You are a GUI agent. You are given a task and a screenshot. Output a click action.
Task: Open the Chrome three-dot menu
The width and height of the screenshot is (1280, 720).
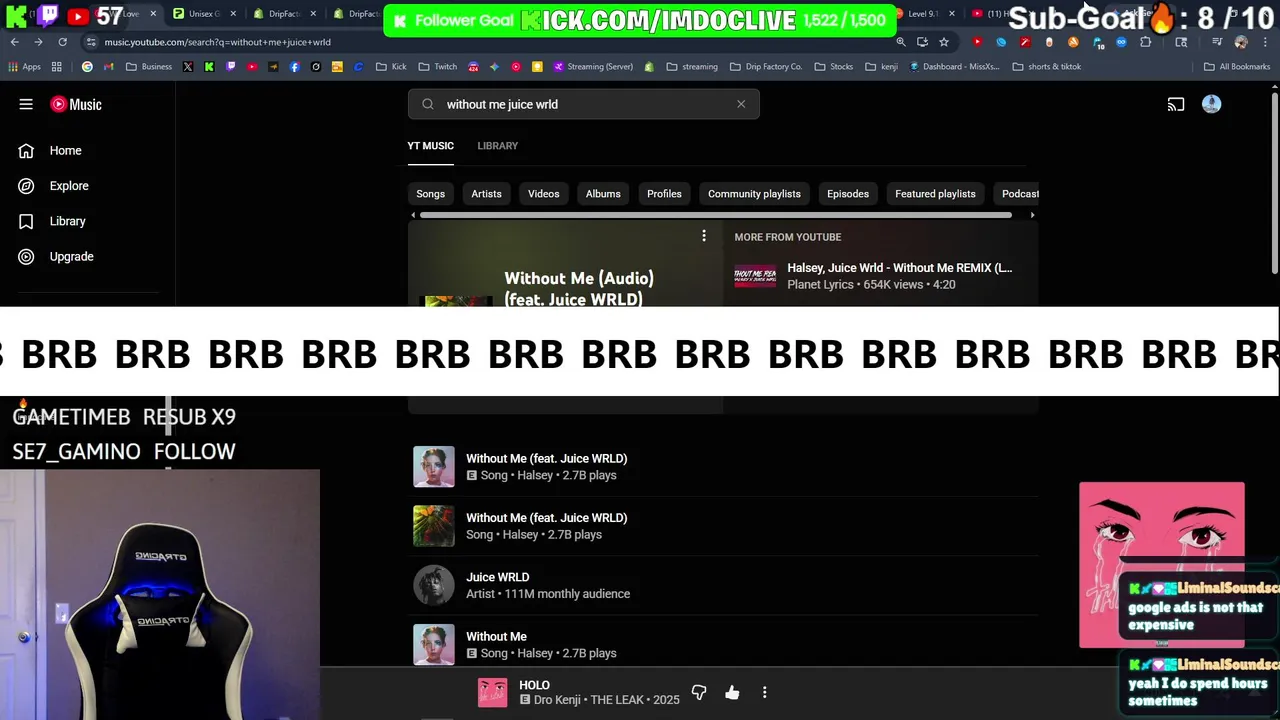pyautogui.click(x=1264, y=42)
